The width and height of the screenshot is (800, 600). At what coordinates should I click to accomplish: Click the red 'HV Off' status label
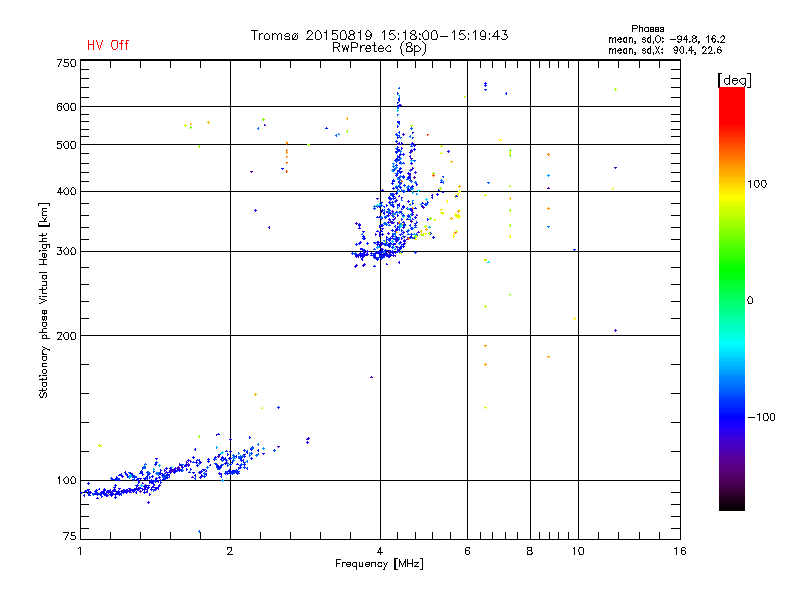pos(108,45)
